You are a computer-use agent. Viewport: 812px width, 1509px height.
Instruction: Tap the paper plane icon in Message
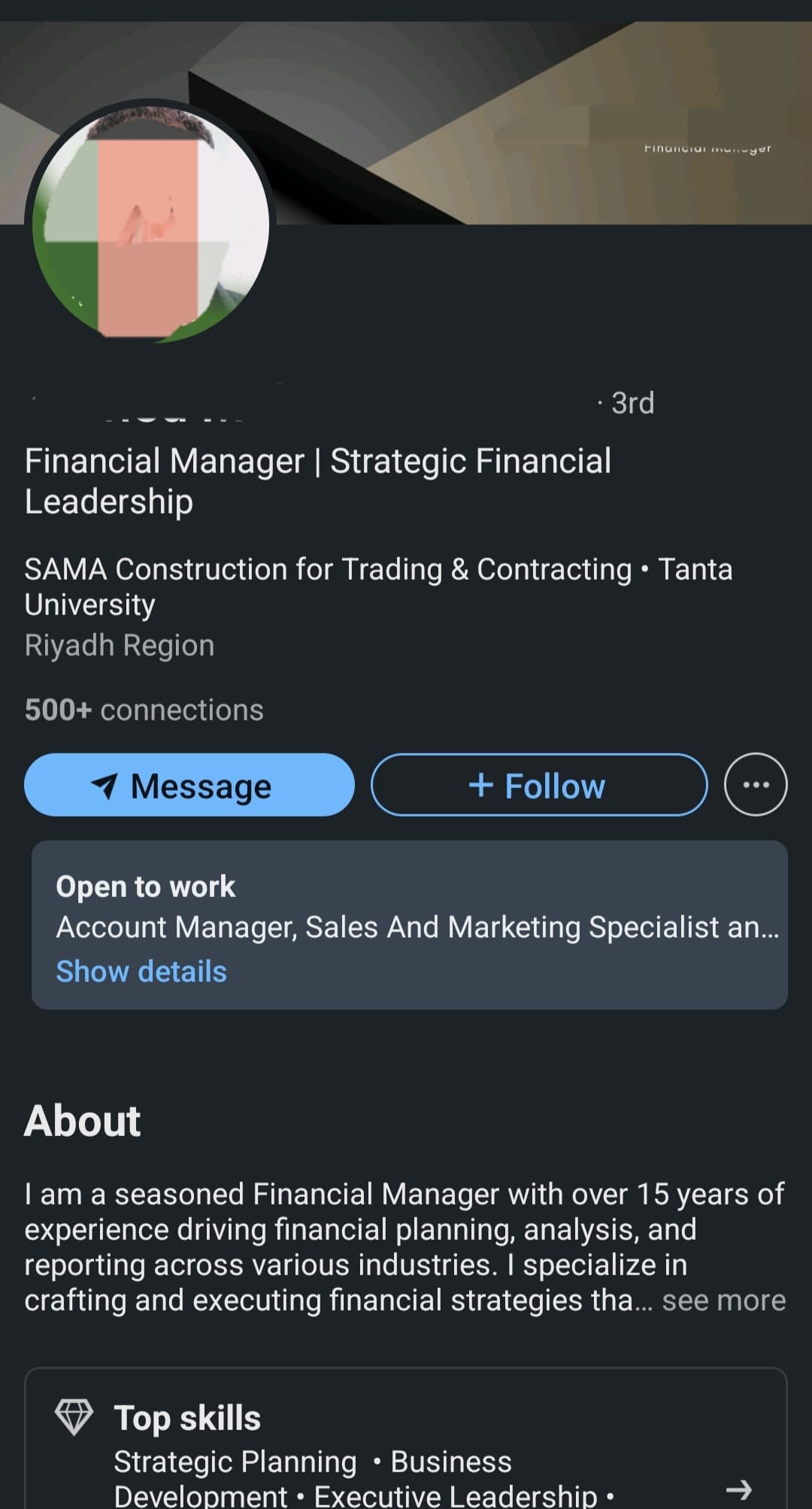[x=105, y=786]
